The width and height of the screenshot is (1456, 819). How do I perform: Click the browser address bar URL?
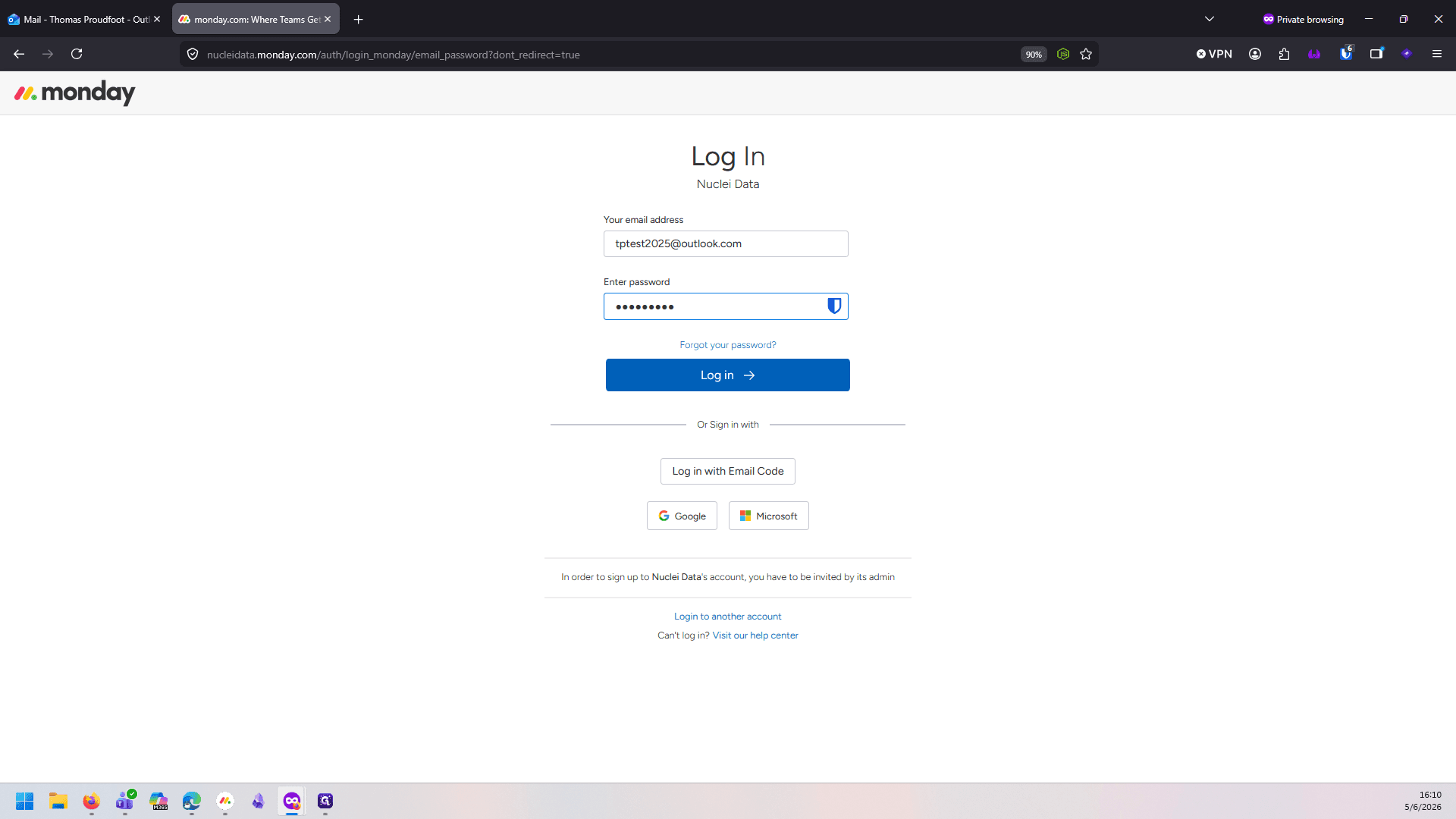pyautogui.click(x=393, y=55)
